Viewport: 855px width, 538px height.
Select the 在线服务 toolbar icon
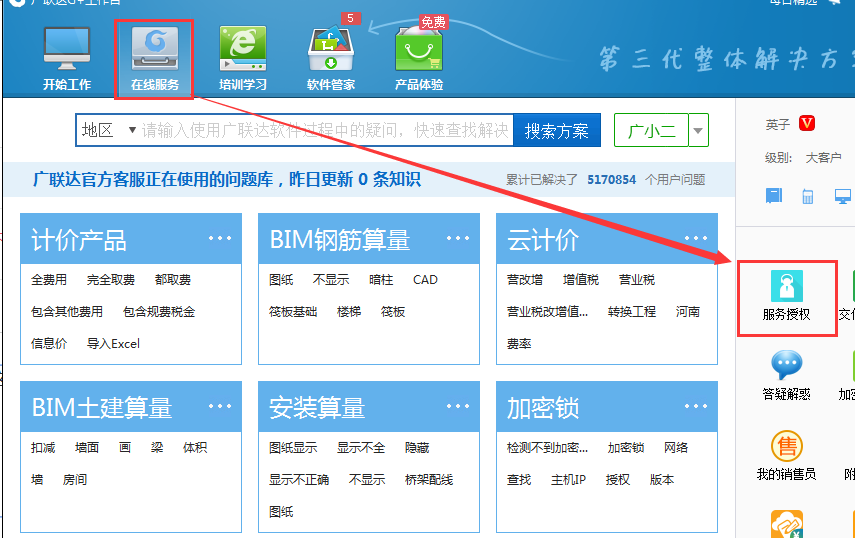coord(155,59)
